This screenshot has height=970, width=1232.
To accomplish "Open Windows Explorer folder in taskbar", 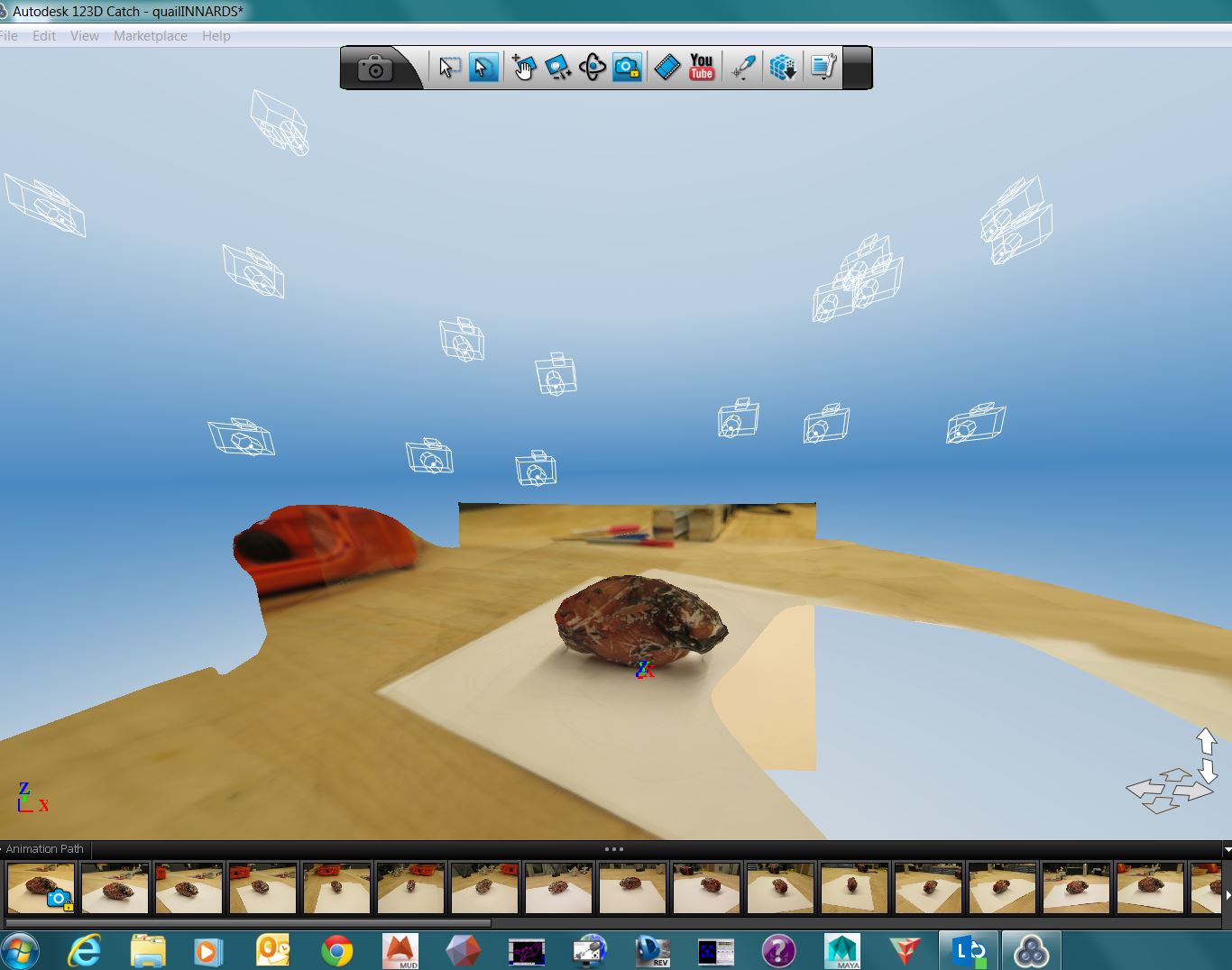I will 148,951.
